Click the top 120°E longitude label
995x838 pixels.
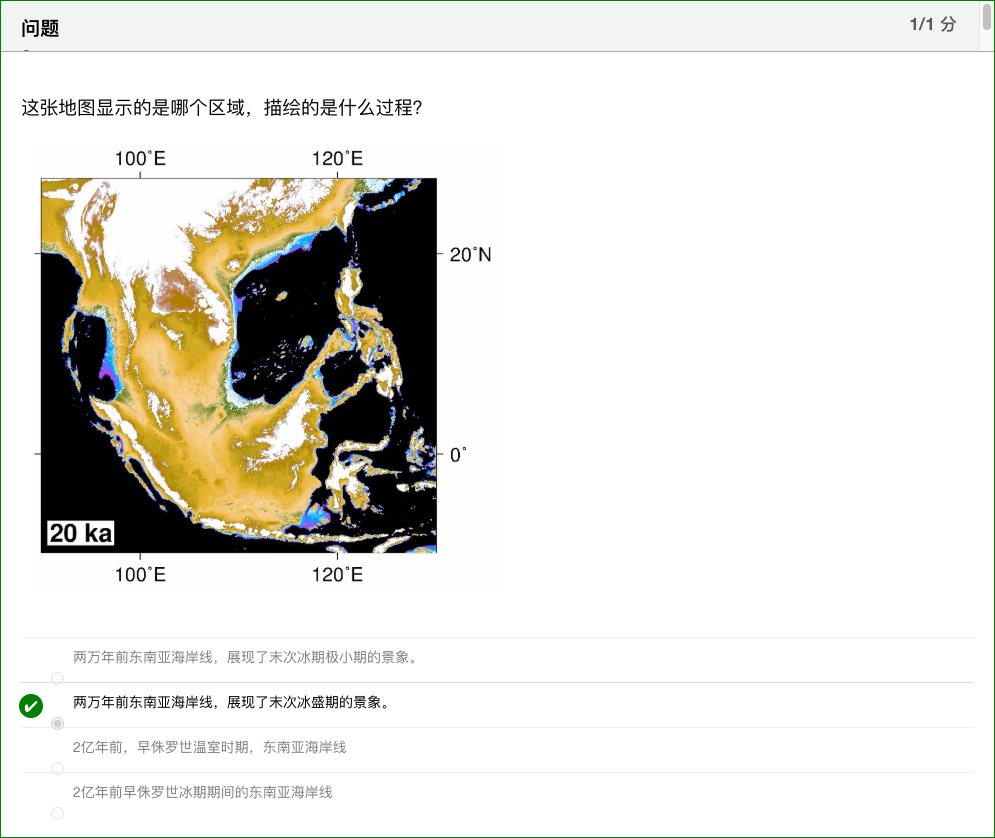point(337,158)
